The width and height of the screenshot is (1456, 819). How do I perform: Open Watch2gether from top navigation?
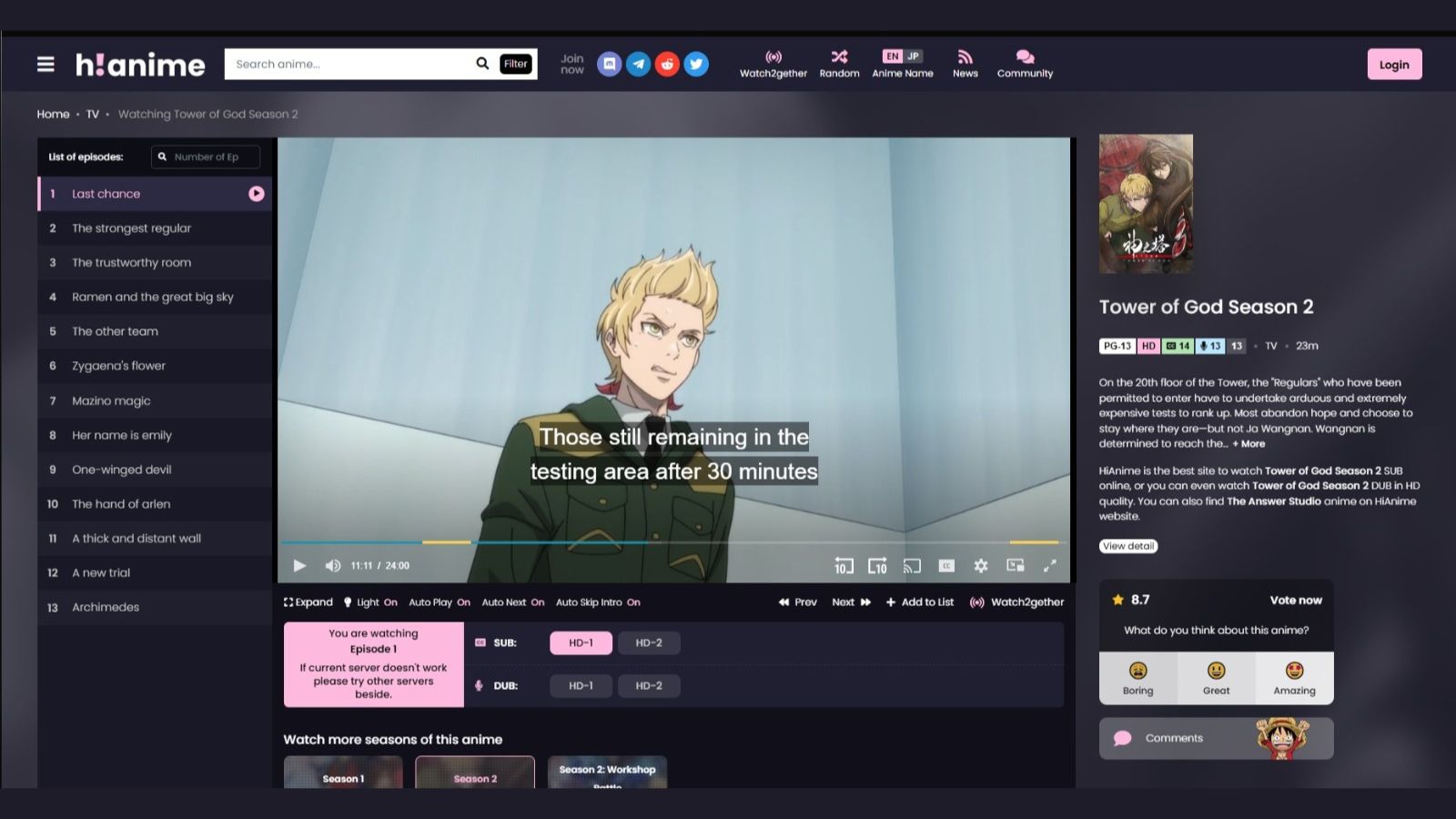tap(773, 64)
